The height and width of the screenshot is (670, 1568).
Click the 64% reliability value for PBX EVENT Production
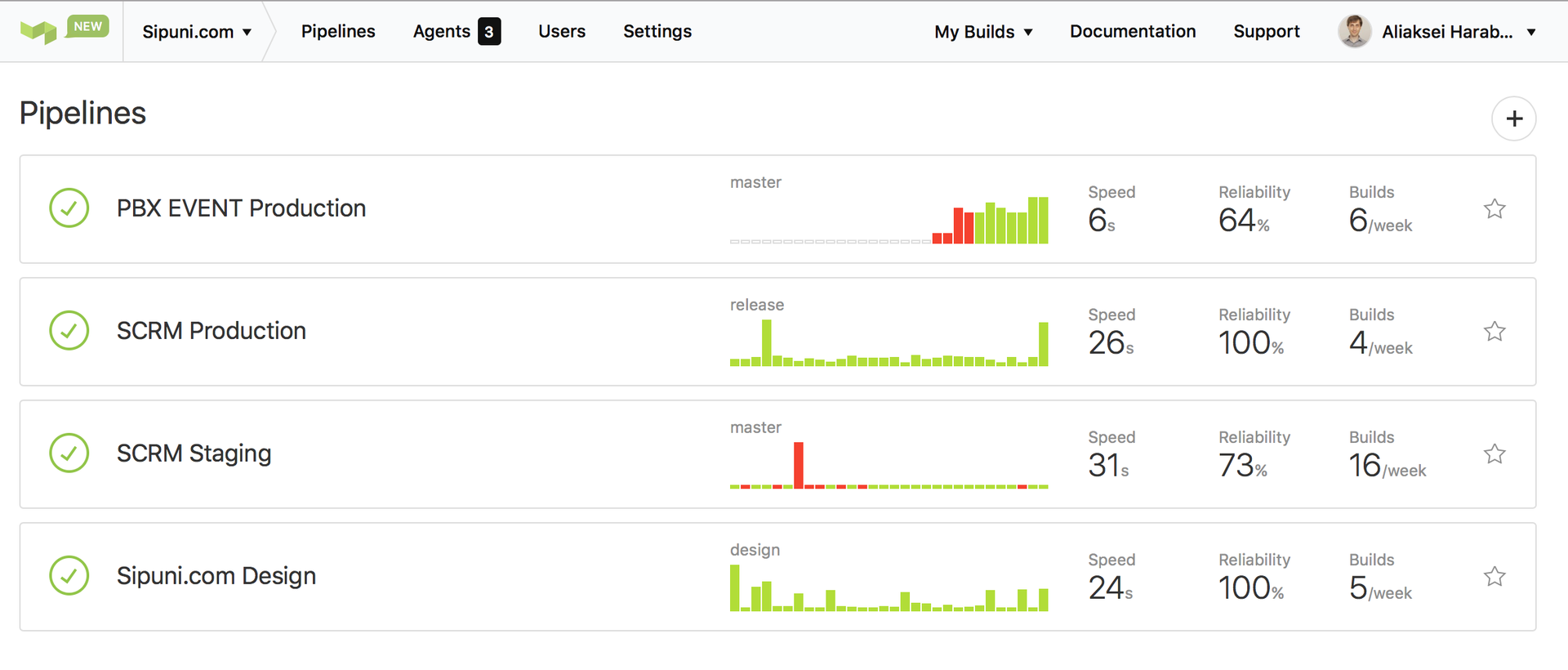1244,221
